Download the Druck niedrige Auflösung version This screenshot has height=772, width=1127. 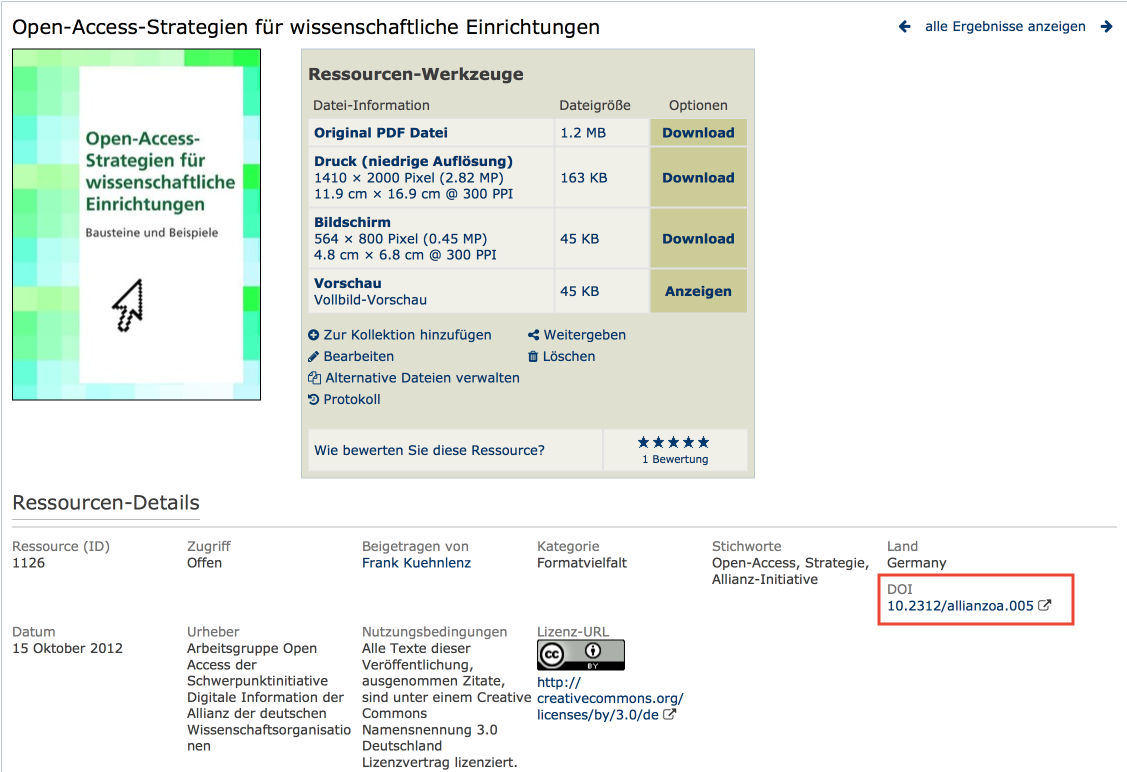[698, 178]
